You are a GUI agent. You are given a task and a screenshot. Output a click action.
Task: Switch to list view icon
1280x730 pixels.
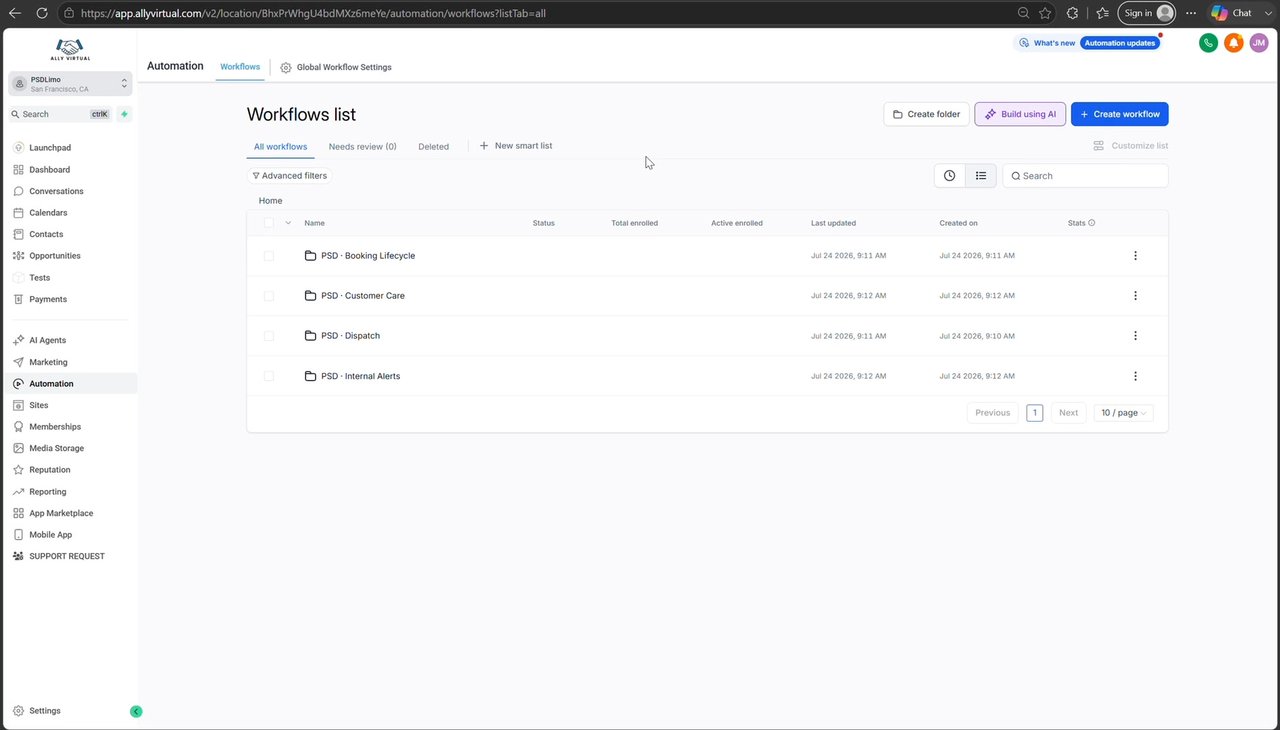(981, 176)
